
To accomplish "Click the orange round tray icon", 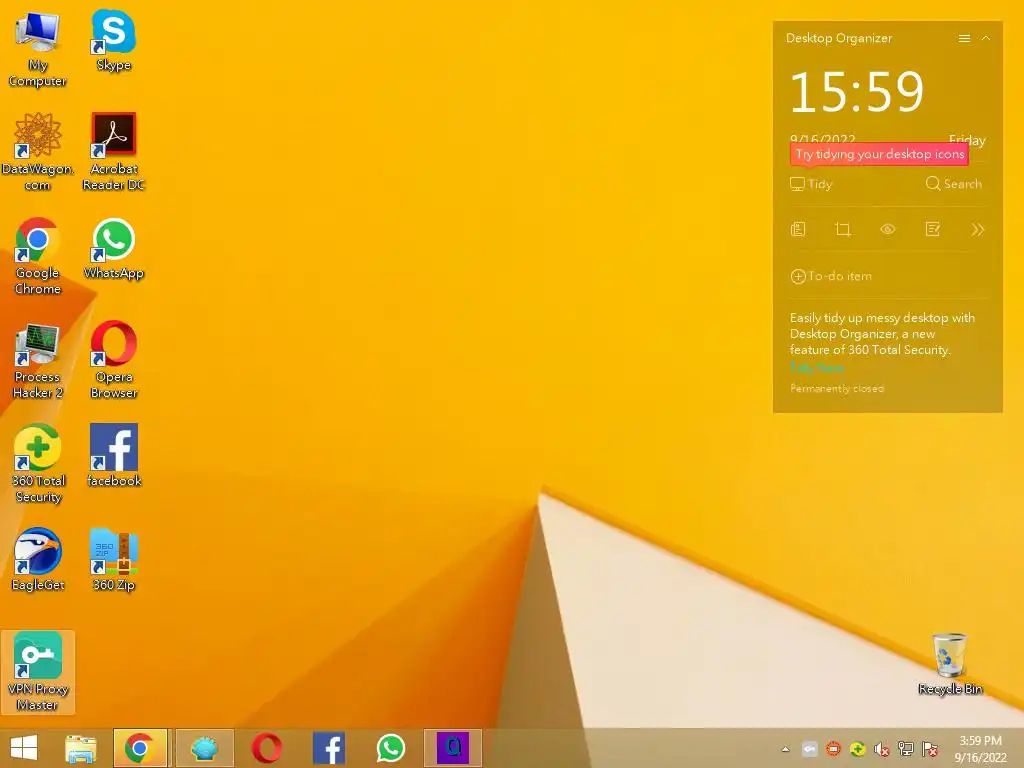I will coord(833,750).
